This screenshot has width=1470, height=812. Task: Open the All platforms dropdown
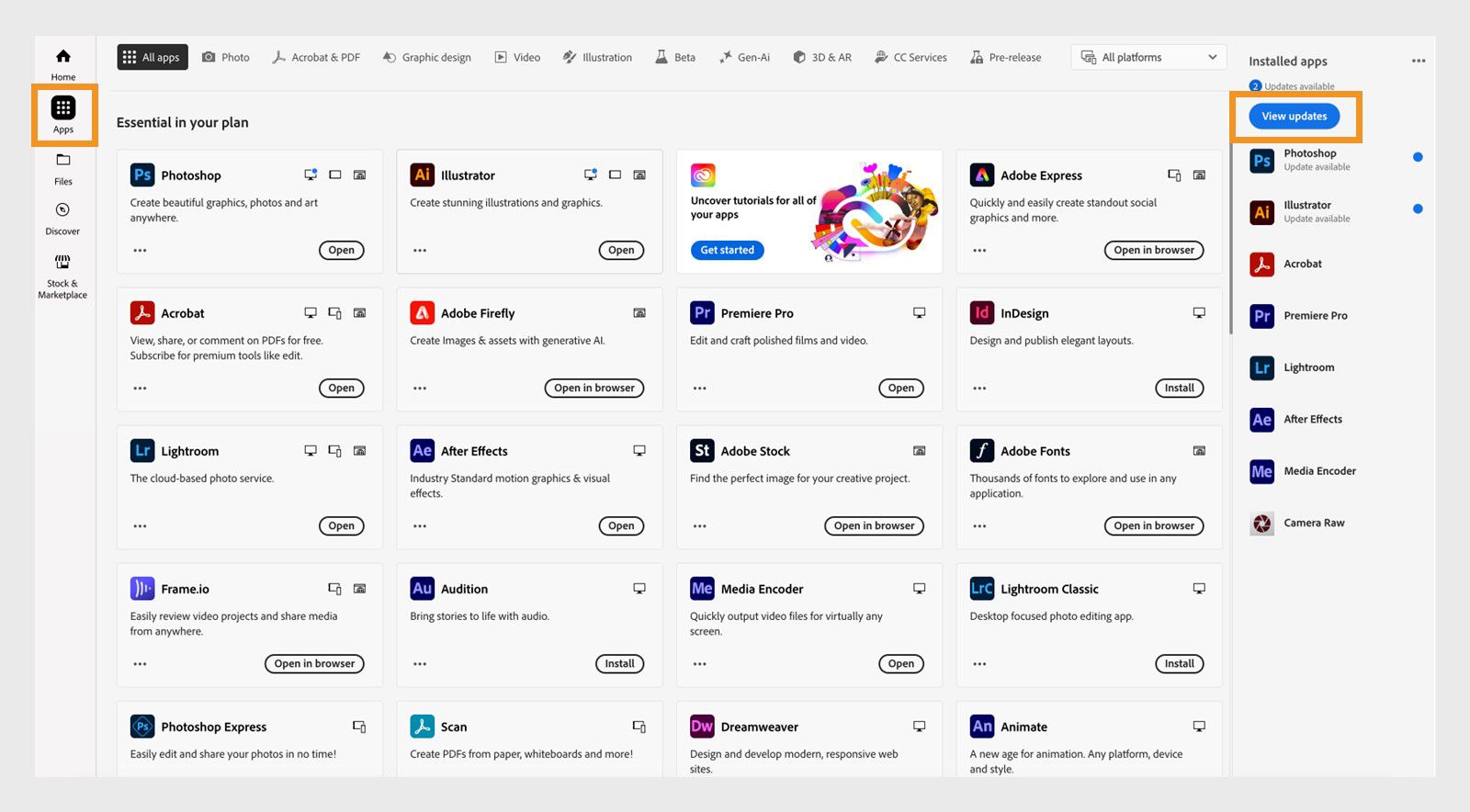1148,57
